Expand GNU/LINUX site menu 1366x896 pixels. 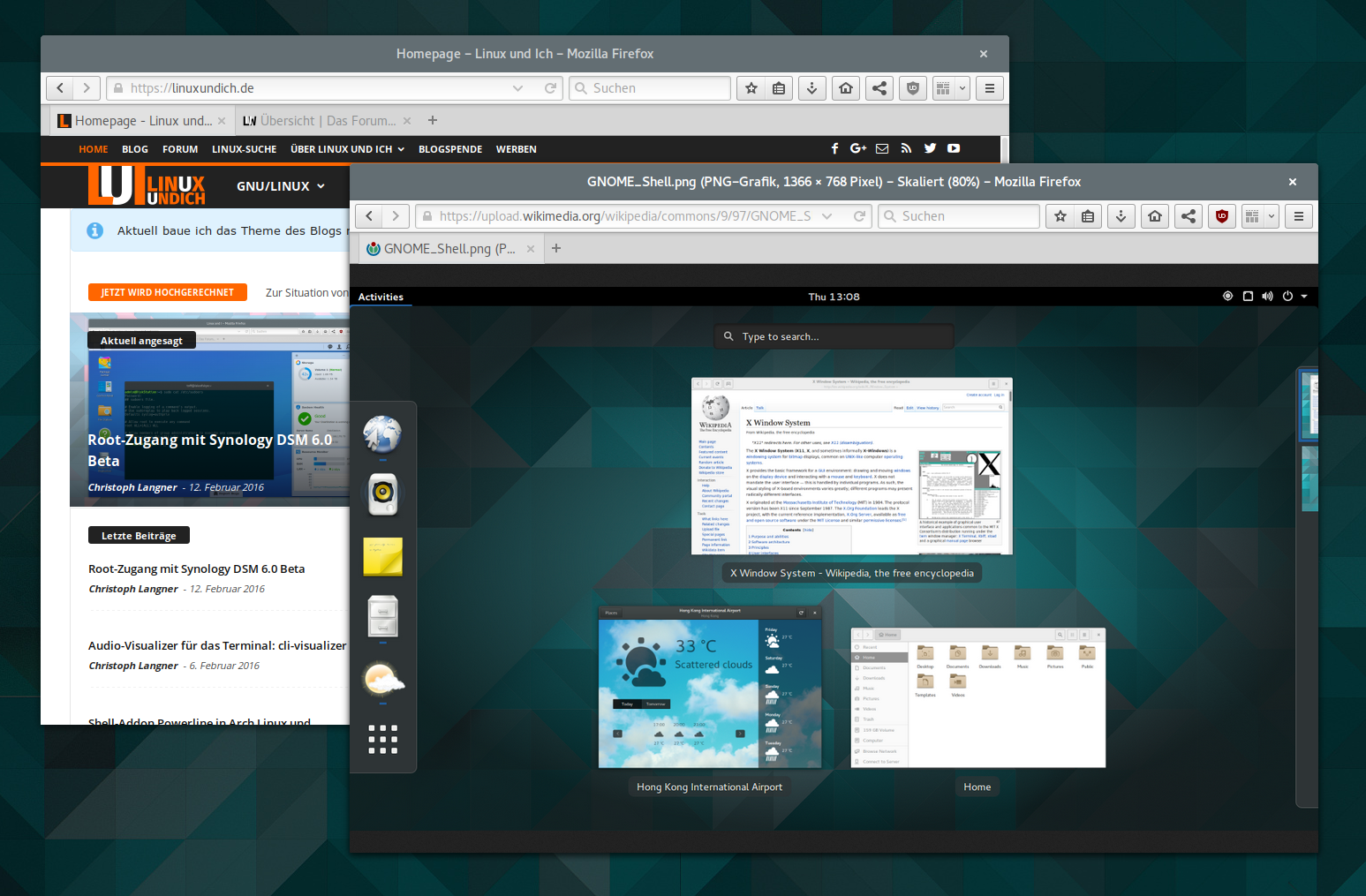pyautogui.click(x=281, y=186)
